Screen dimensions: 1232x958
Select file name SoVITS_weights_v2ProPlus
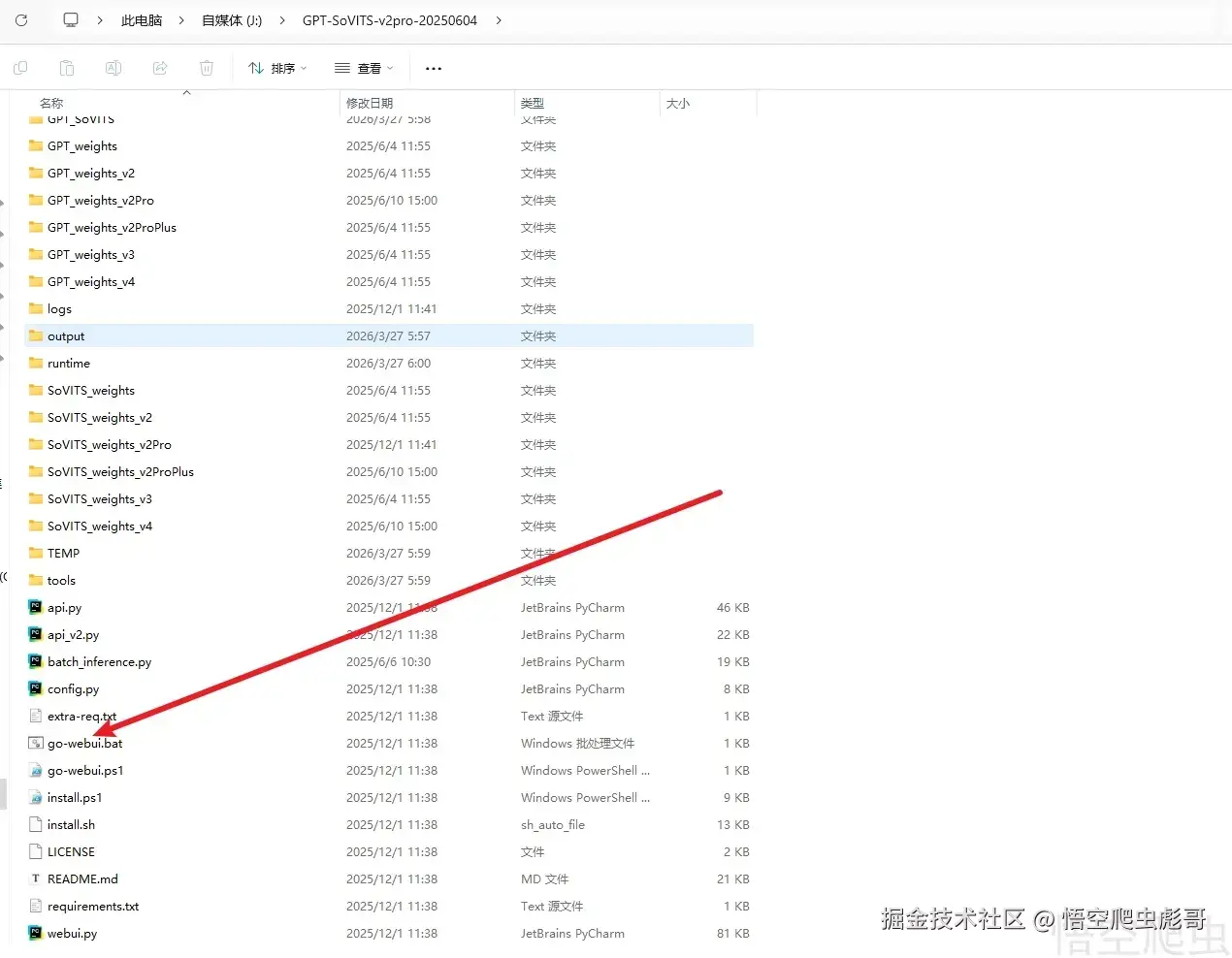pos(121,472)
